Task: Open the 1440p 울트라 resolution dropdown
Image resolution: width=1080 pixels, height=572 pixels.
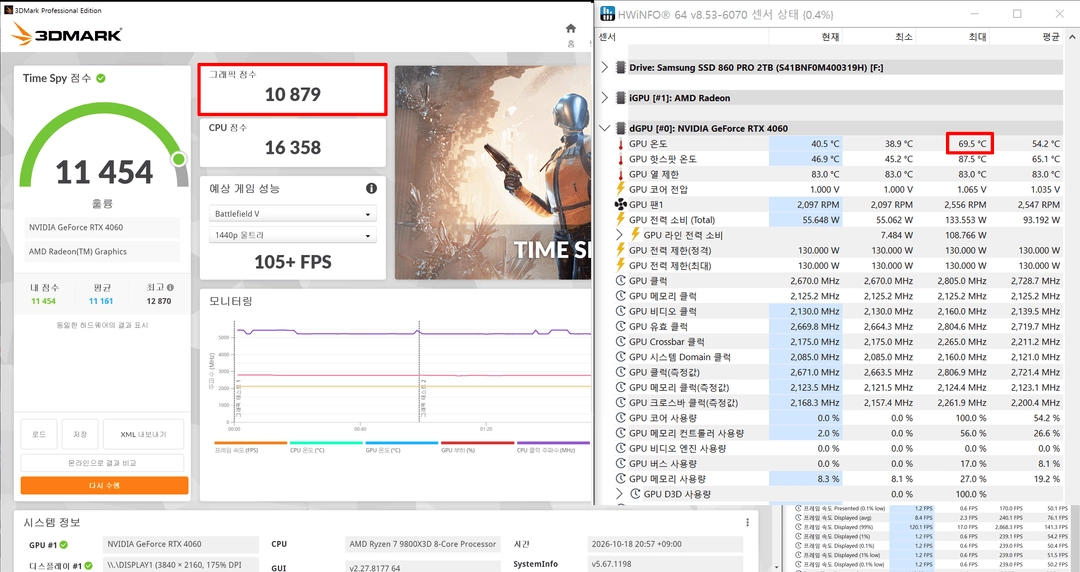Action: point(293,235)
